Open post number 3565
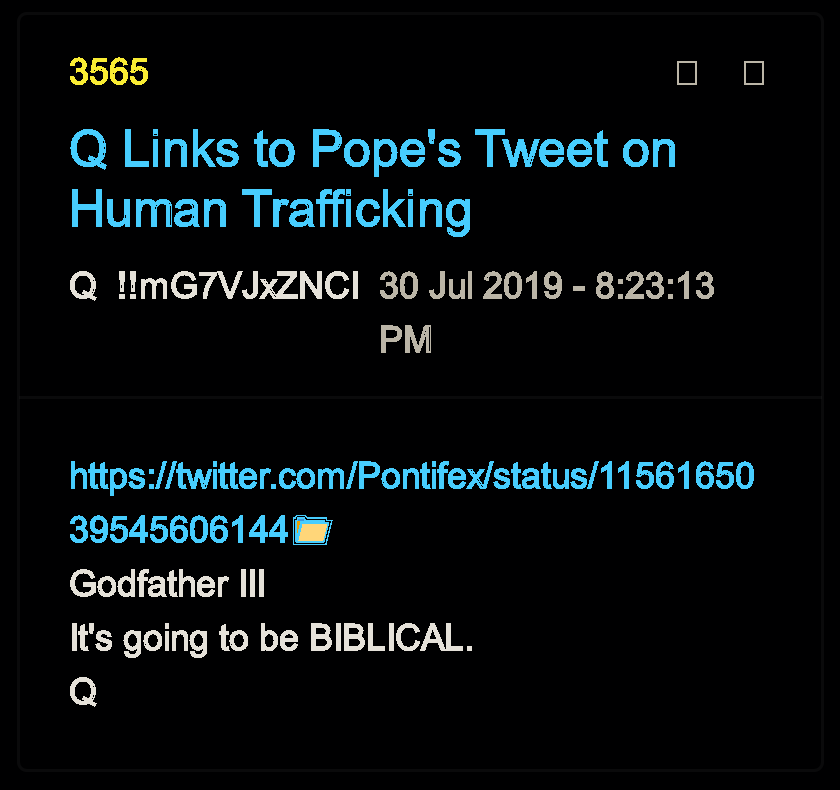Image resolution: width=840 pixels, height=790 pixels. point(109,72)
